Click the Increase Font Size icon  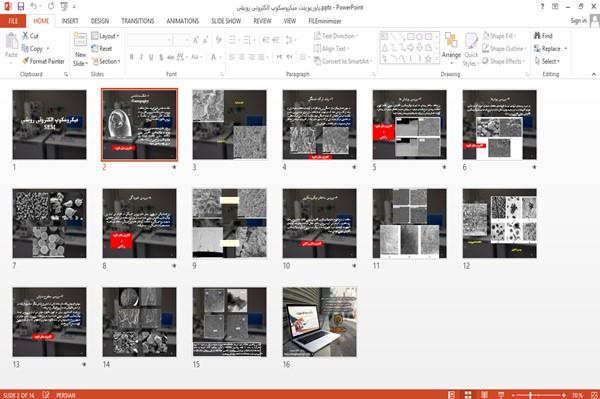pos(196,40)
